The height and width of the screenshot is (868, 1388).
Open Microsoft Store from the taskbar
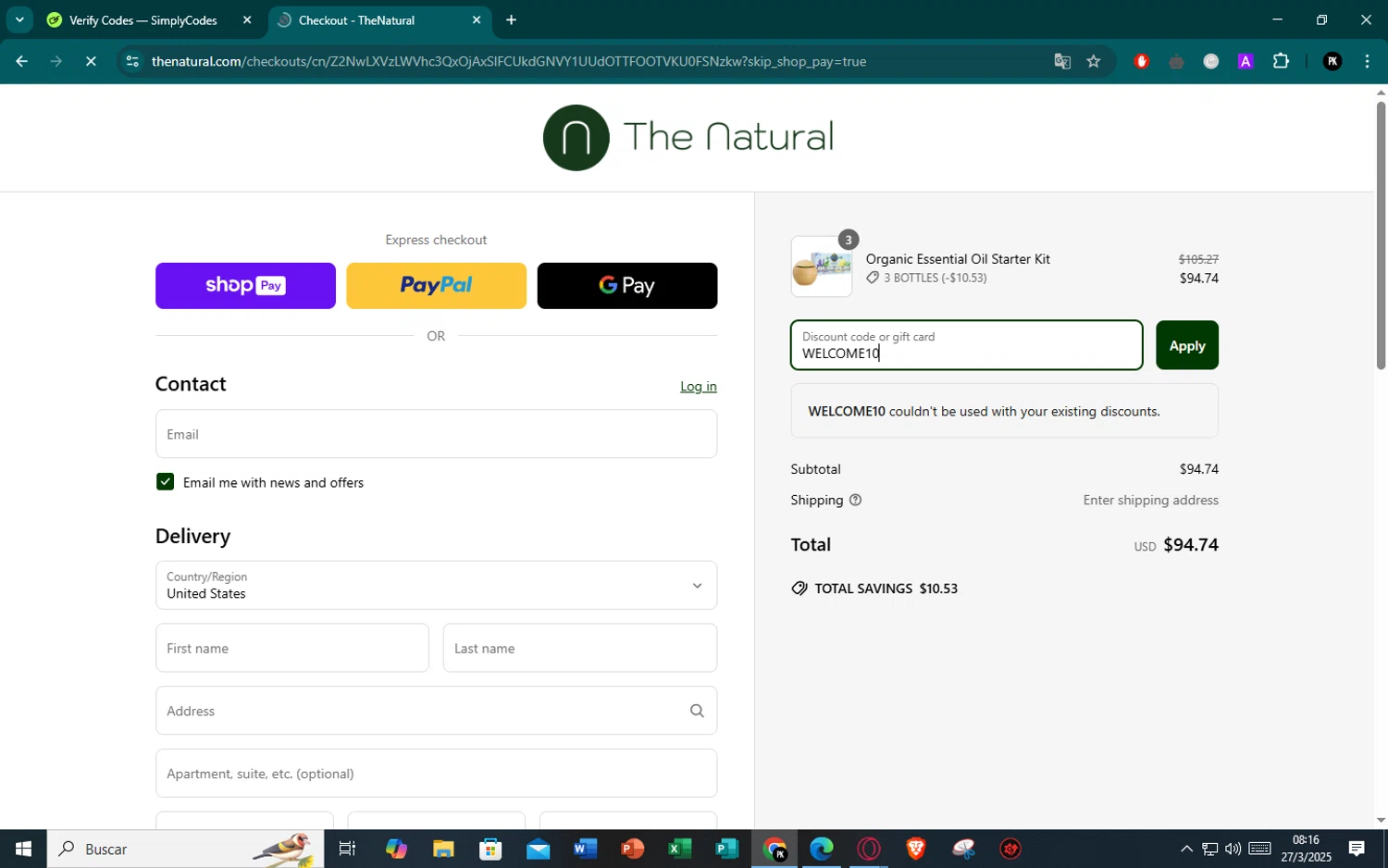[490, 849]
